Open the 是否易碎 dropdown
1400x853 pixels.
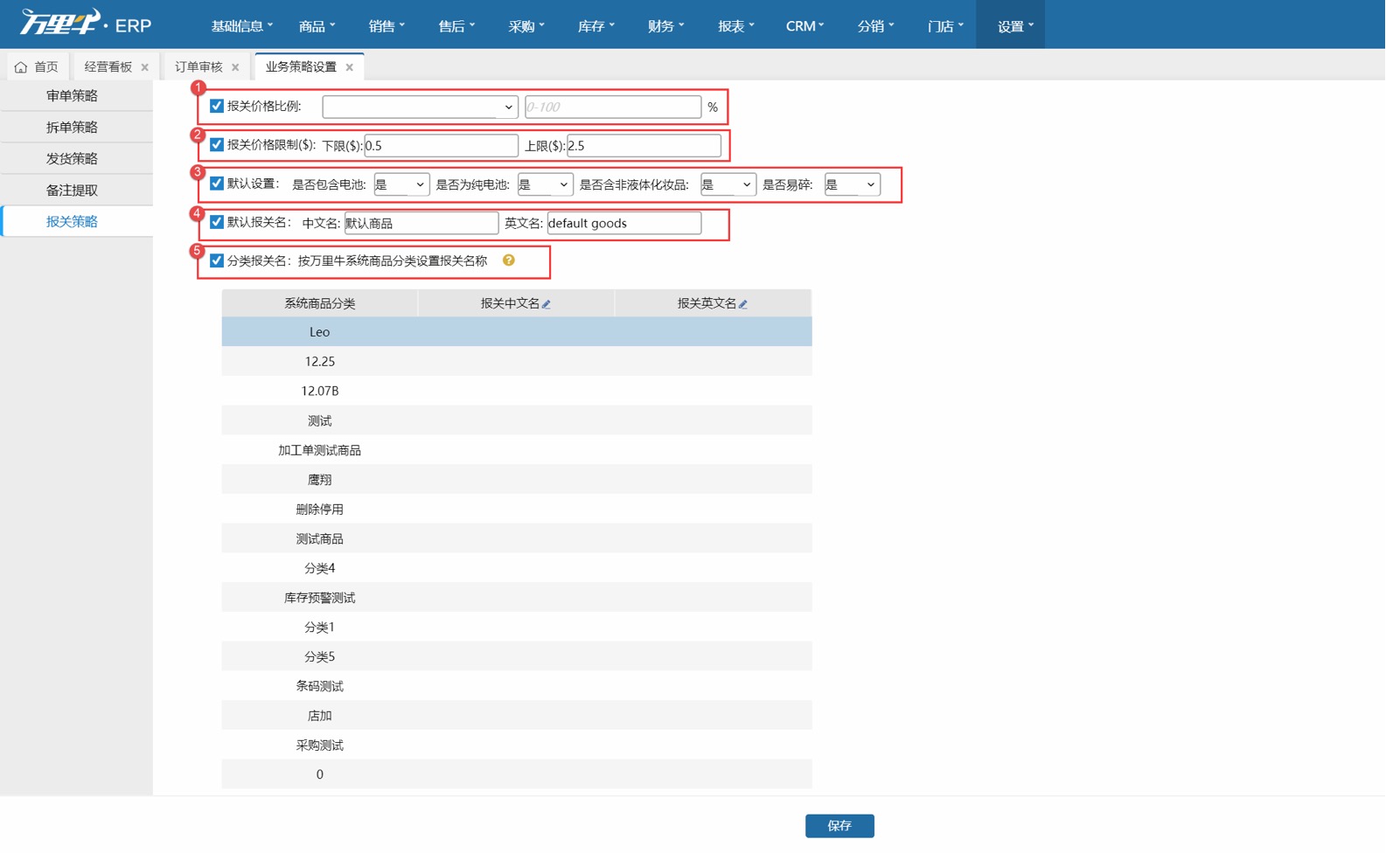tap(853, 184)
